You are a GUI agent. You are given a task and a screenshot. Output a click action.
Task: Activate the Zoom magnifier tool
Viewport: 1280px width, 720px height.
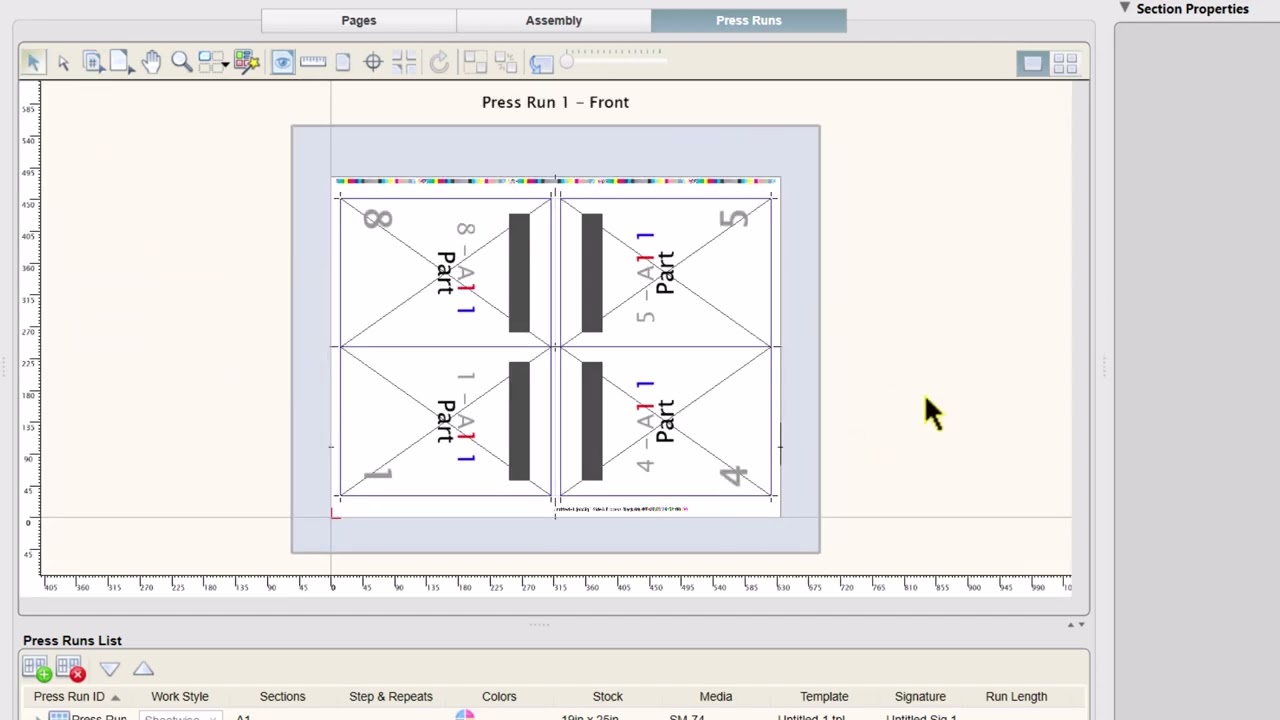(x=181, y=62)
